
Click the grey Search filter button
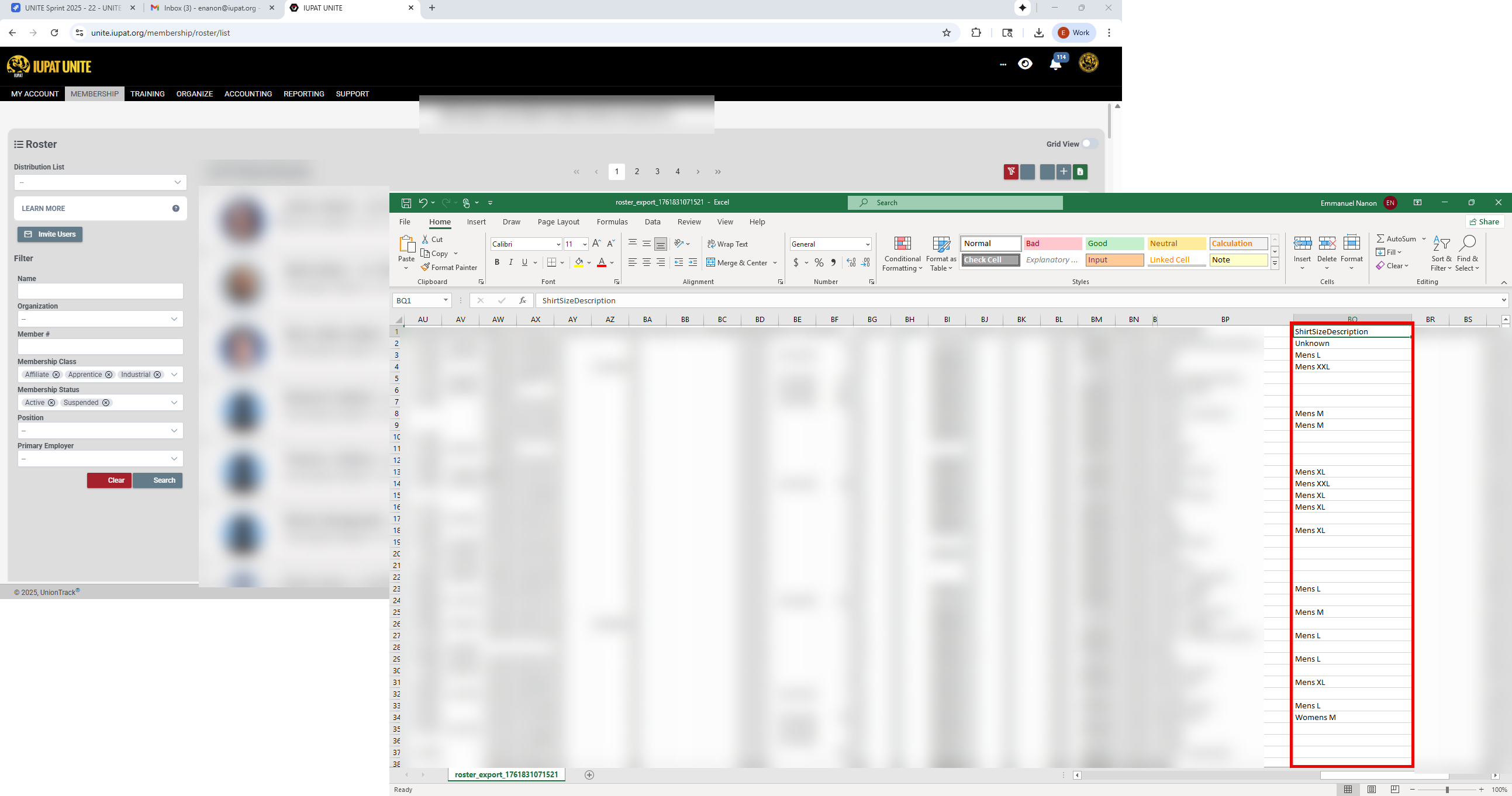(x=158, y=480)
